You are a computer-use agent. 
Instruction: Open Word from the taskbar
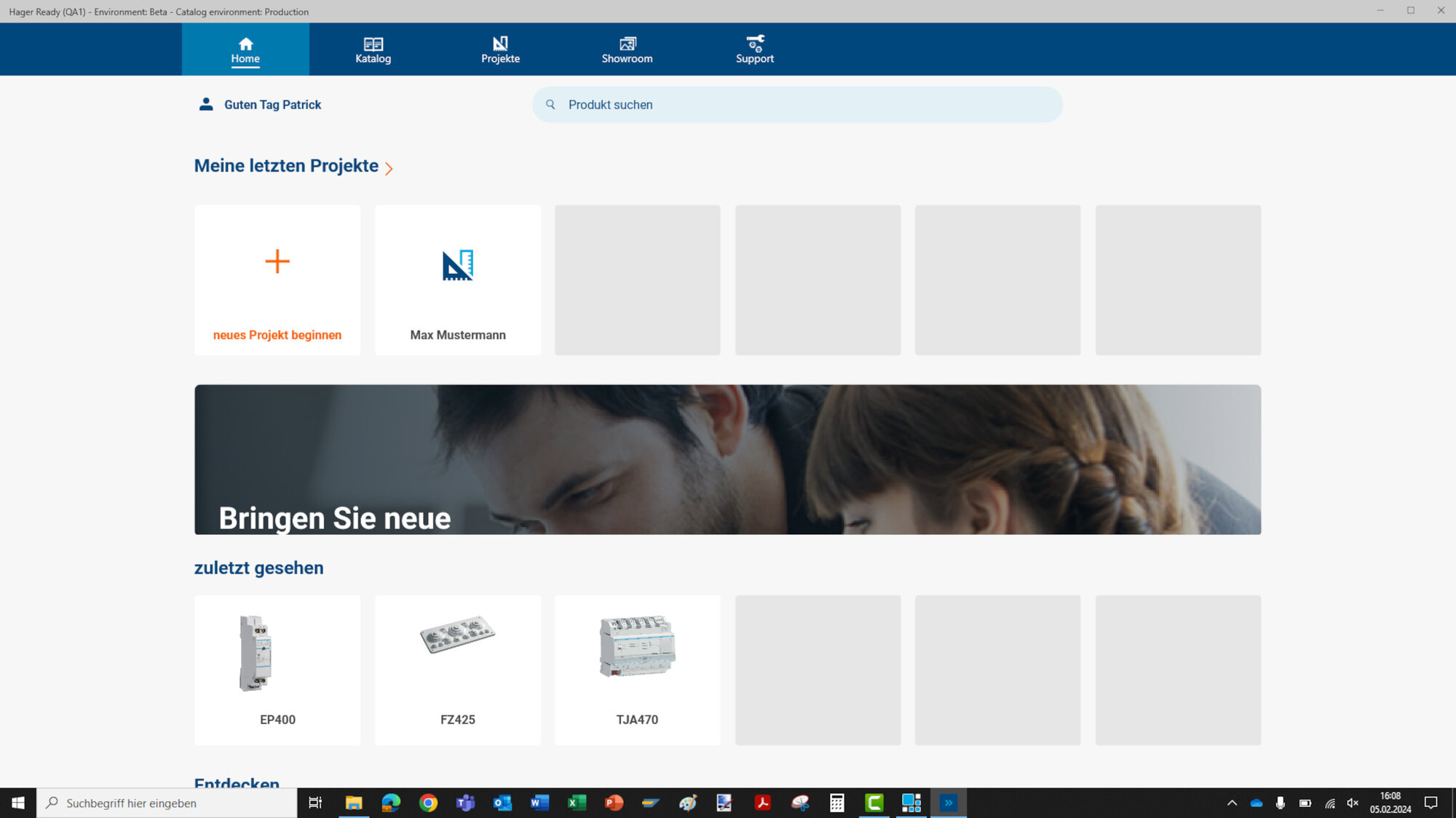(x=539, y=803)
